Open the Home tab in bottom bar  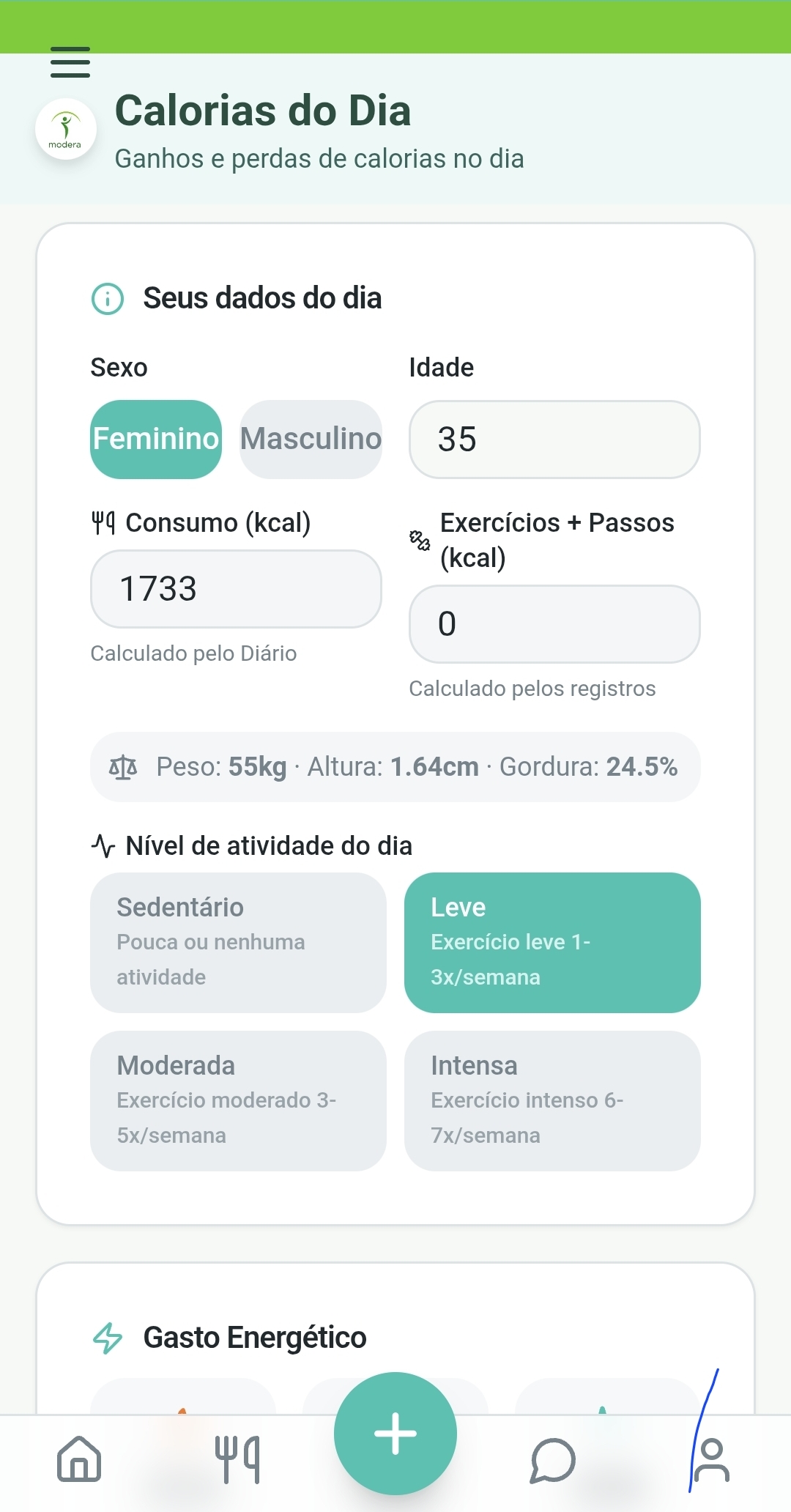click(79, 1459)
